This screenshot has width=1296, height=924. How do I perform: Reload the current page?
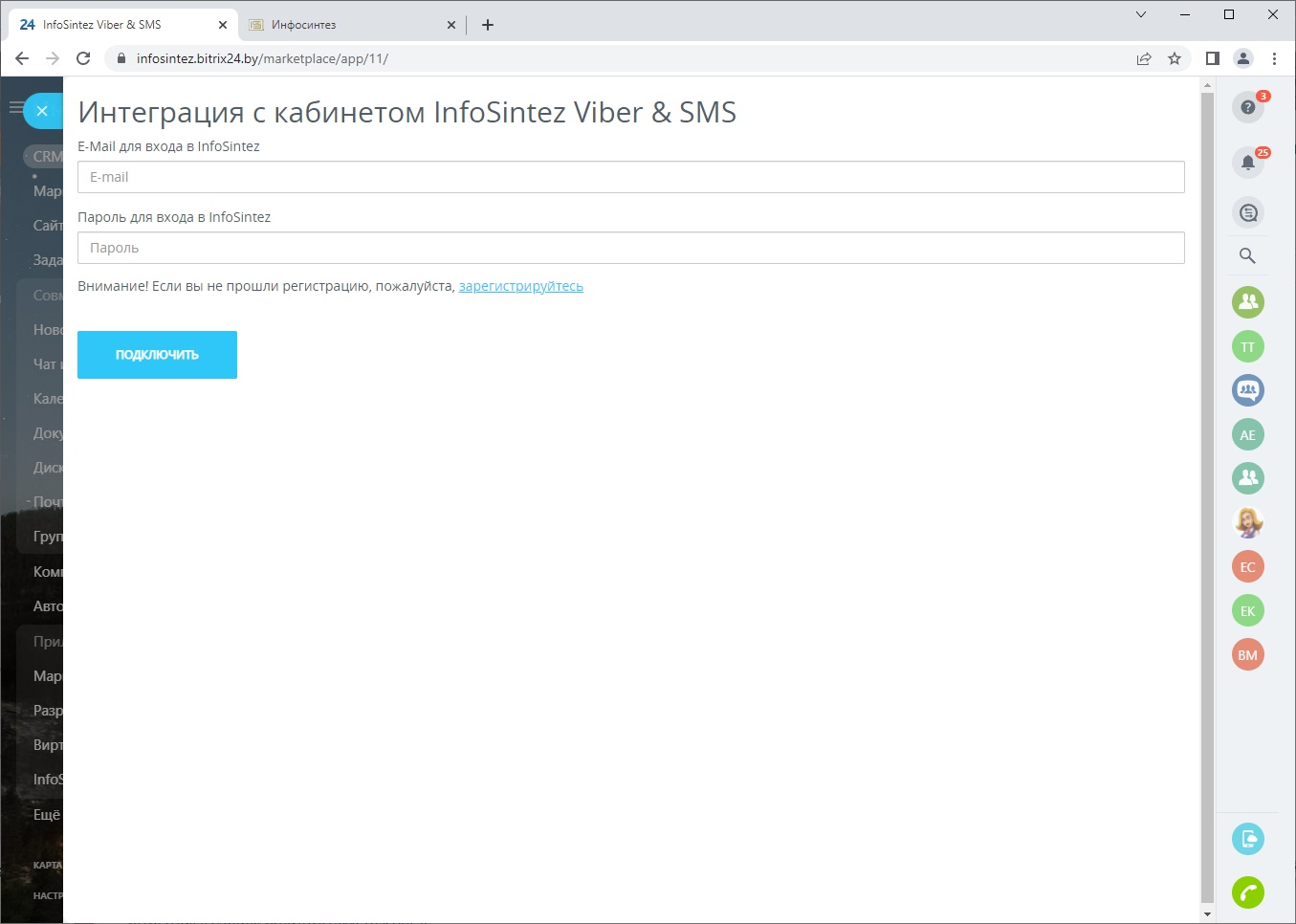pos(83,58)
